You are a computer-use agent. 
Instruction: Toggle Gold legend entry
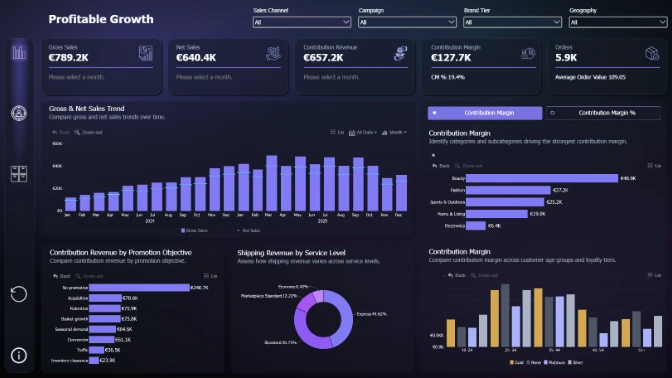[x=516, y=363]
